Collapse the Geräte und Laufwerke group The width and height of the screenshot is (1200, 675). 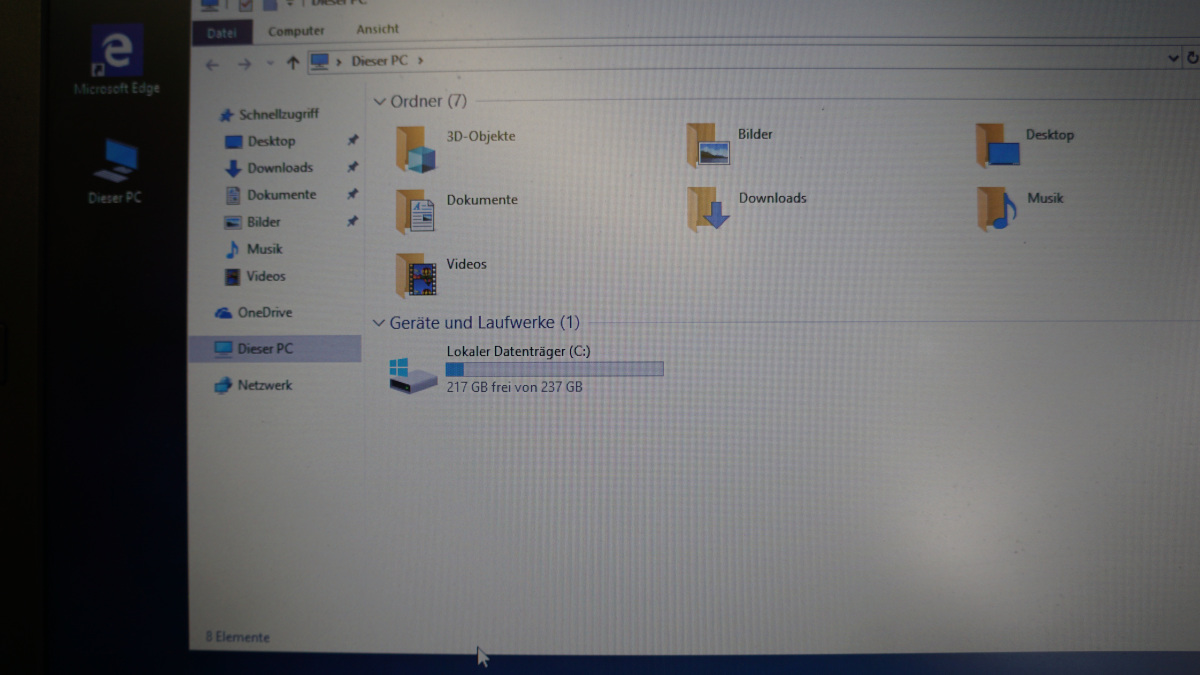(x=378, y=323)
